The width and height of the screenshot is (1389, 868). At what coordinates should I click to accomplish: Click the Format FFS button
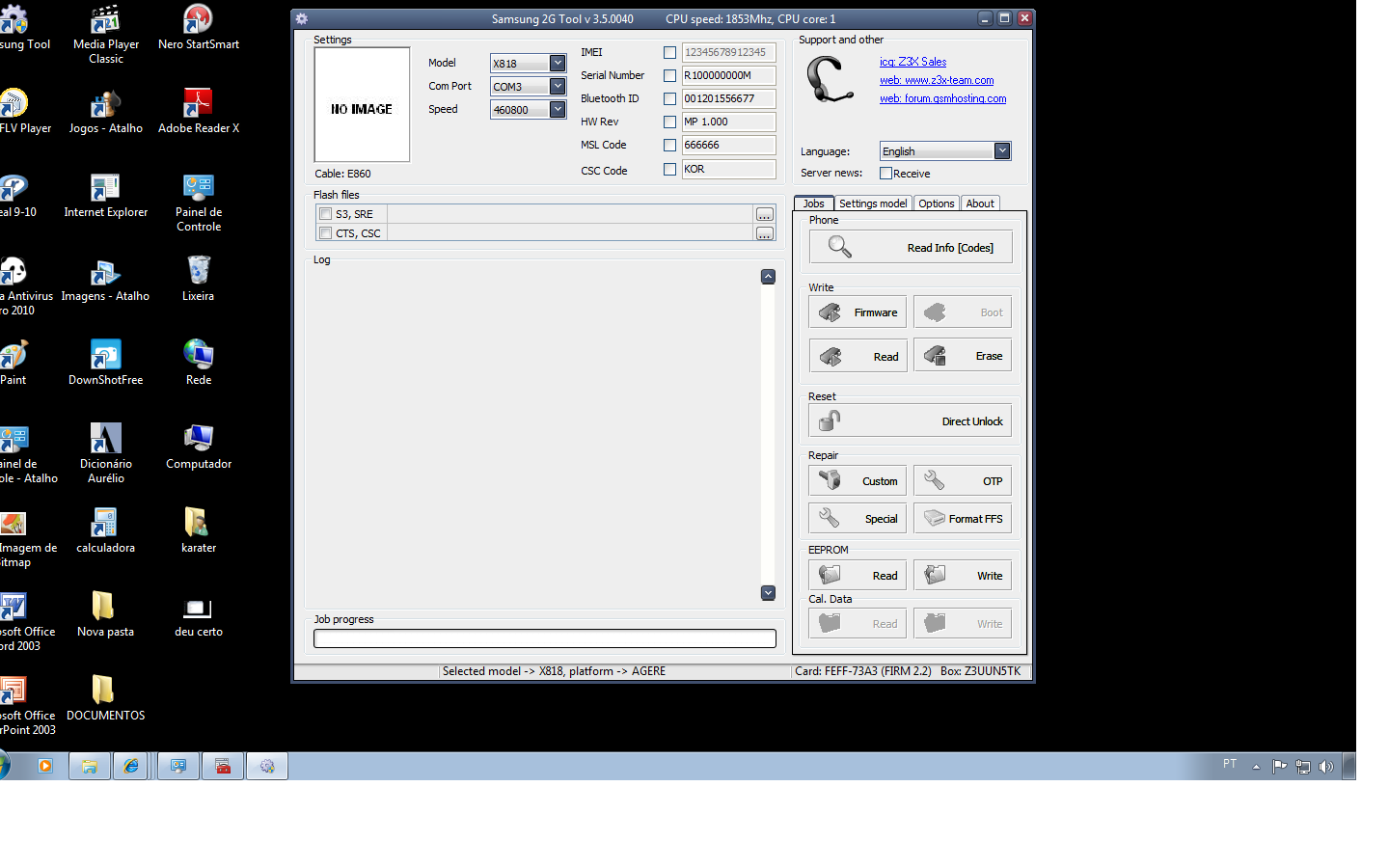click(963, 518)
